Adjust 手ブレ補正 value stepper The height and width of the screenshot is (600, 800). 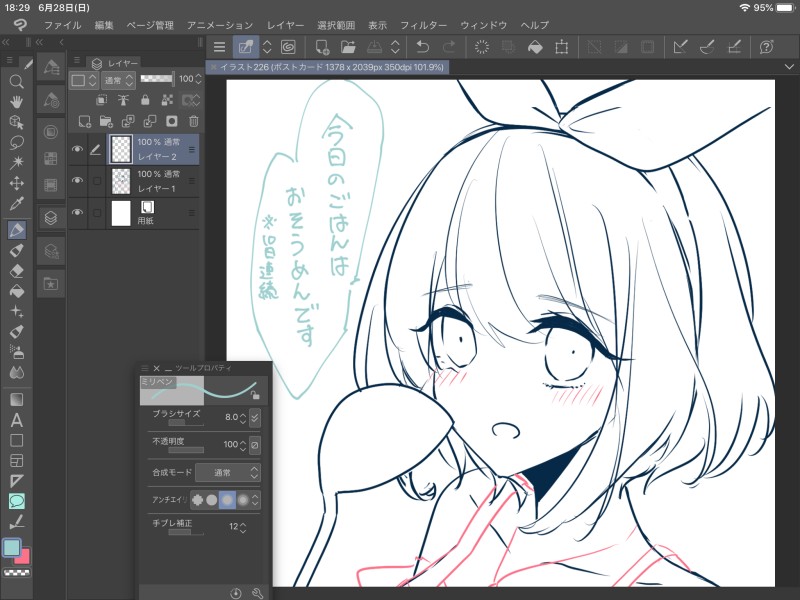(x=243, y=527)
